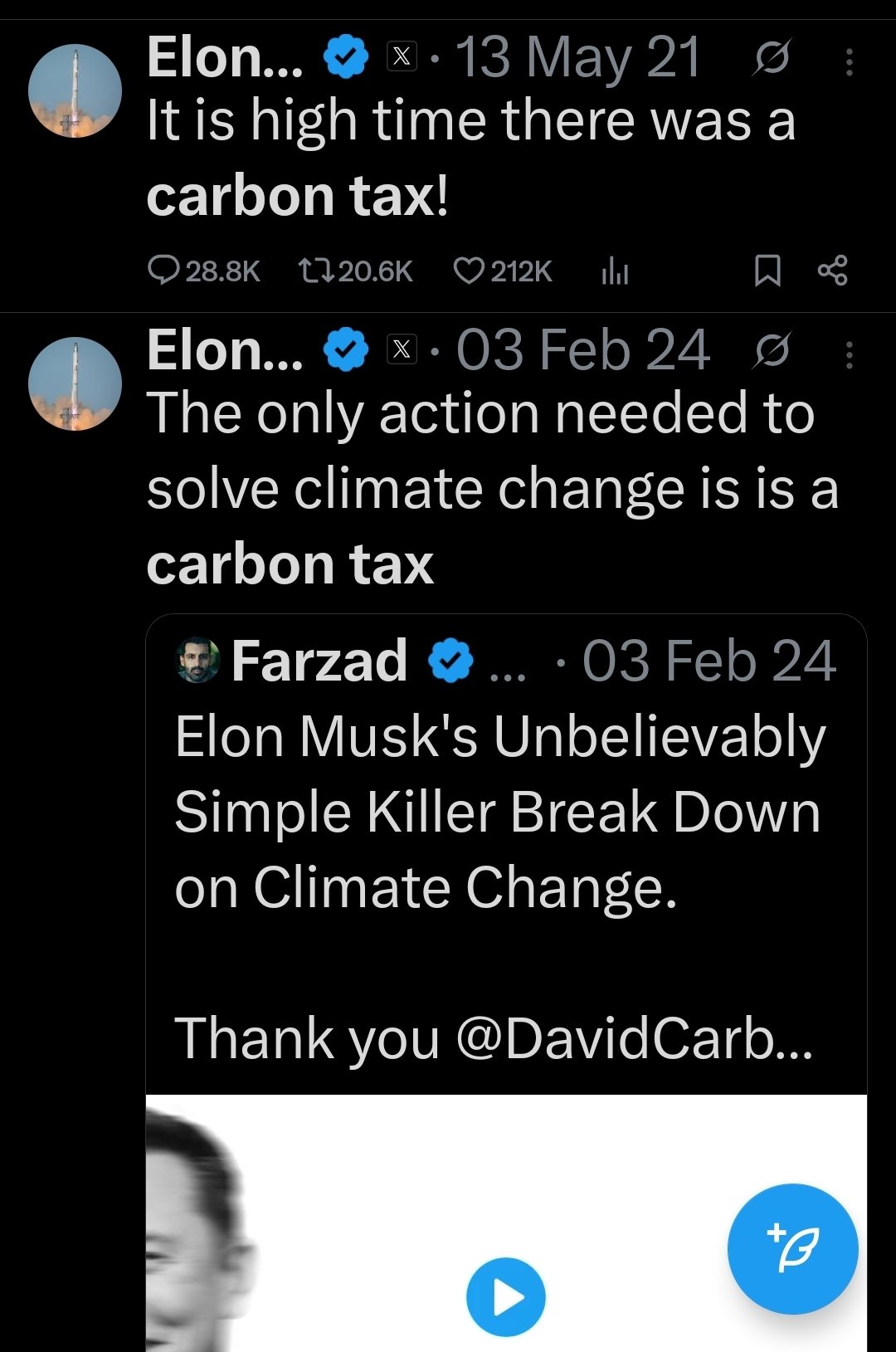Tap the Grok icon on first tweet

coord(772,58)
